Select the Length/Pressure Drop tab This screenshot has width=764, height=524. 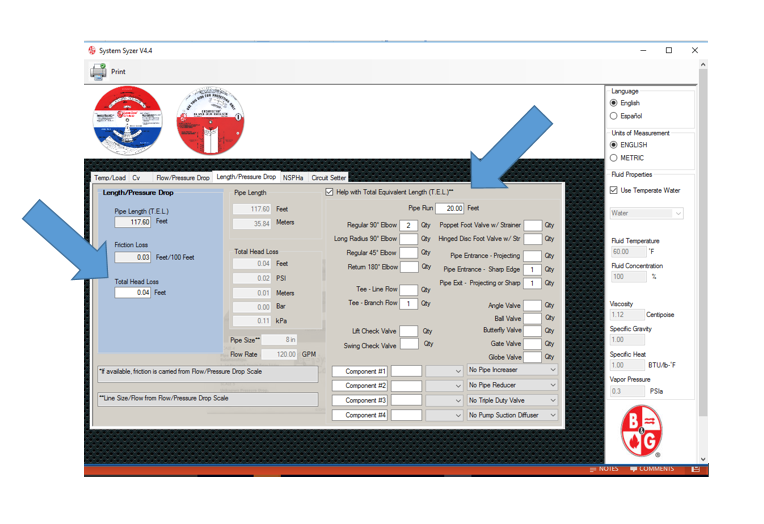pyautogui.click(x=246, y=176)
